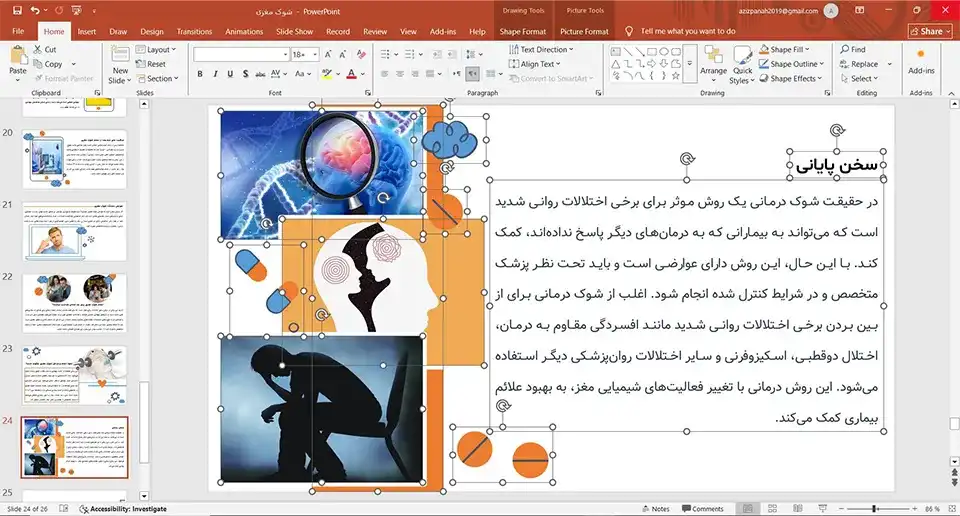Select the star shape in the shapes gallery
This screenshot has width=960, height=516.
click(675, 75)
